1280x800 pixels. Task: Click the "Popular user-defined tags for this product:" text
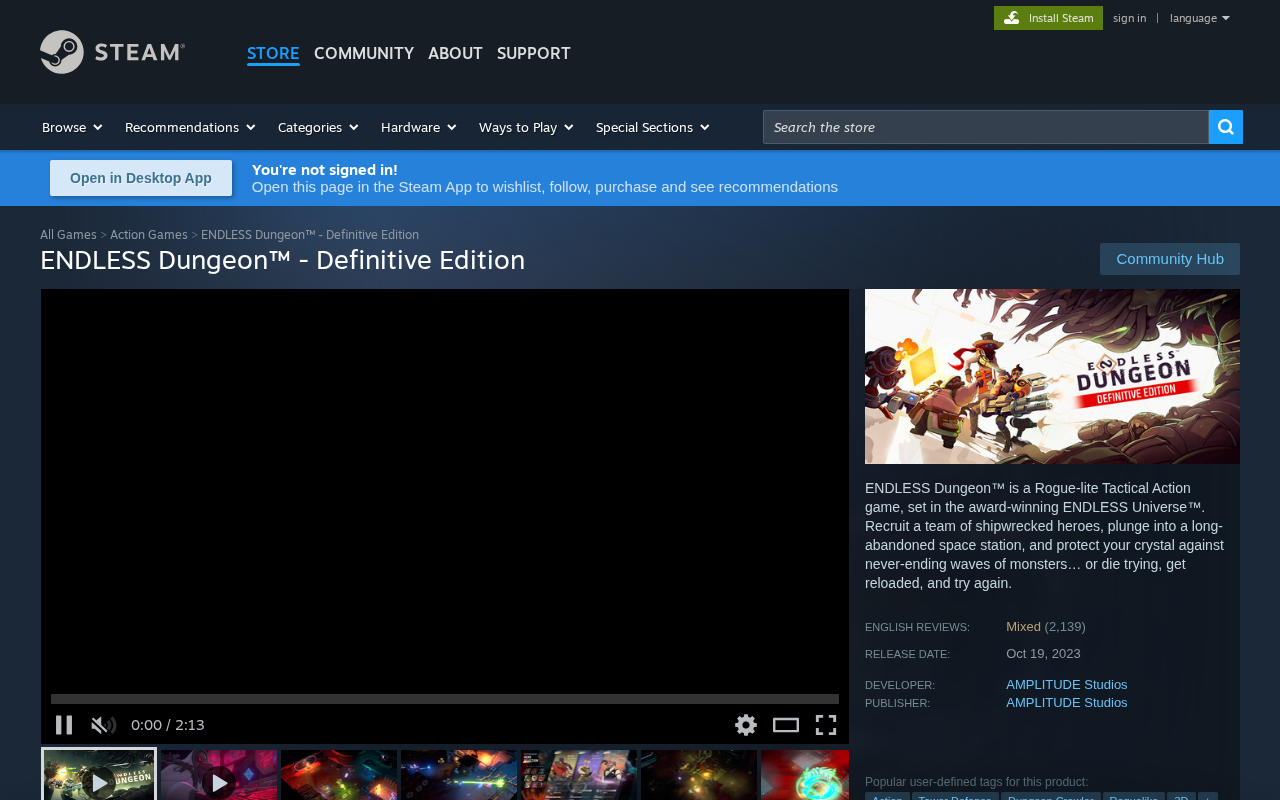coord(977,782)
